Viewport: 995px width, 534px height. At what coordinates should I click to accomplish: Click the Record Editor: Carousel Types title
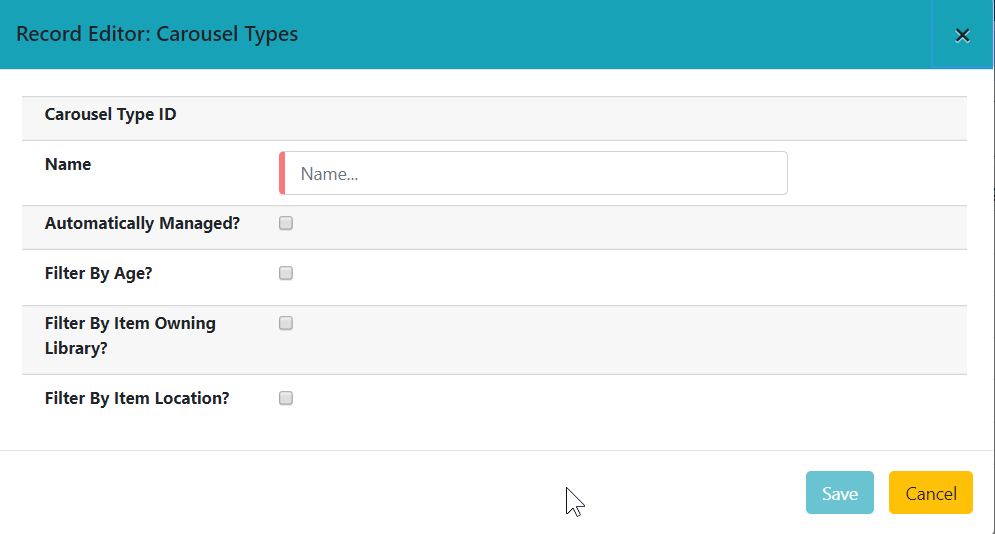point(156,34)
